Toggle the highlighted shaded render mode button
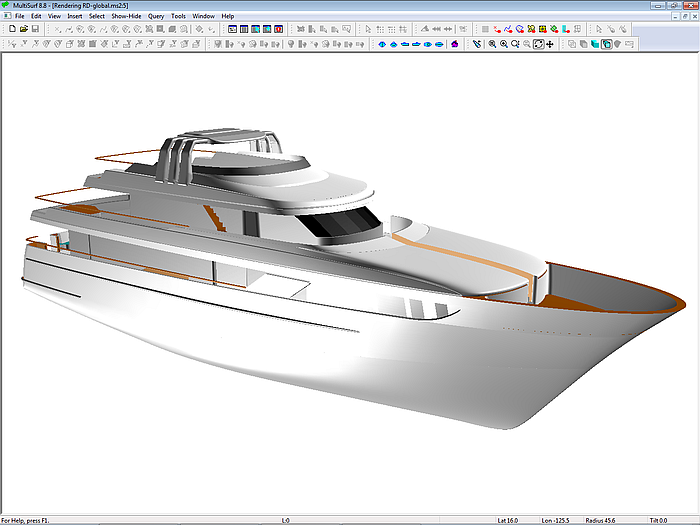 coord(606,44)
